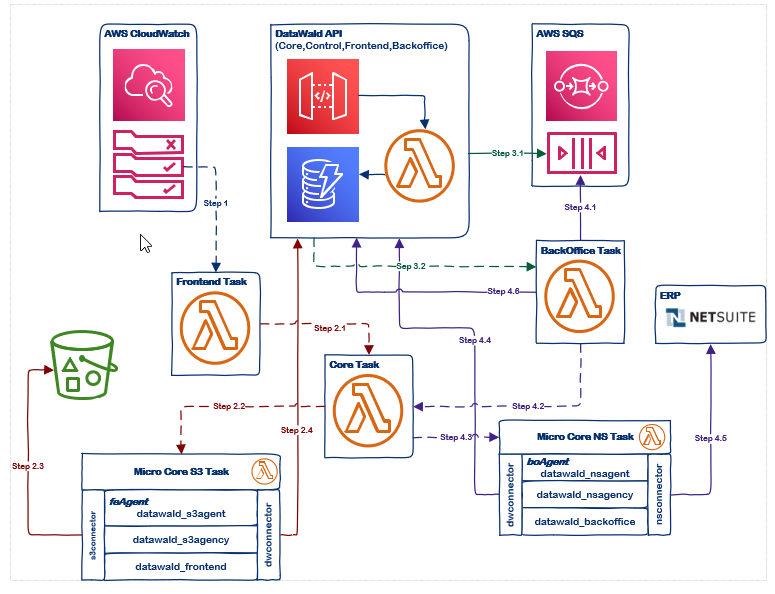Click the Step 4.6 connector label
Screen dimensions: 775x594
point(503,292)
